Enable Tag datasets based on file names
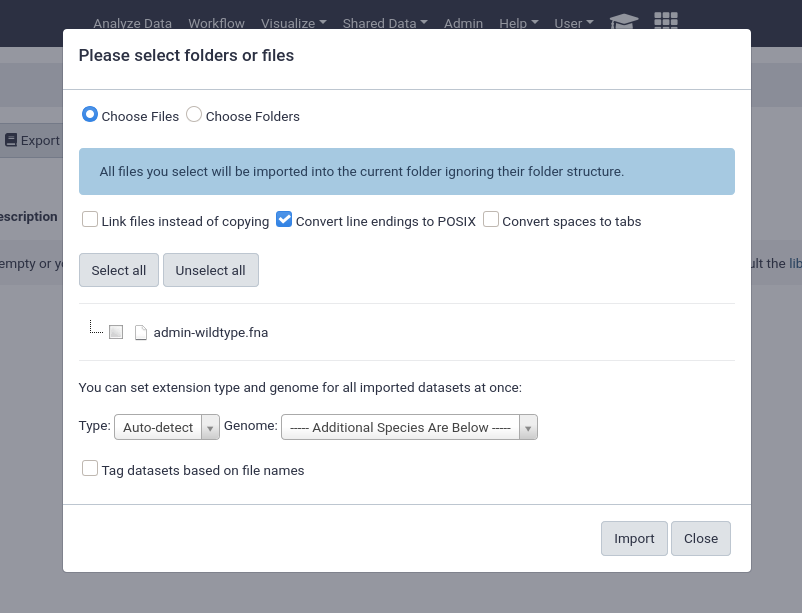The image size is (802, 613). tap(90, 468)
